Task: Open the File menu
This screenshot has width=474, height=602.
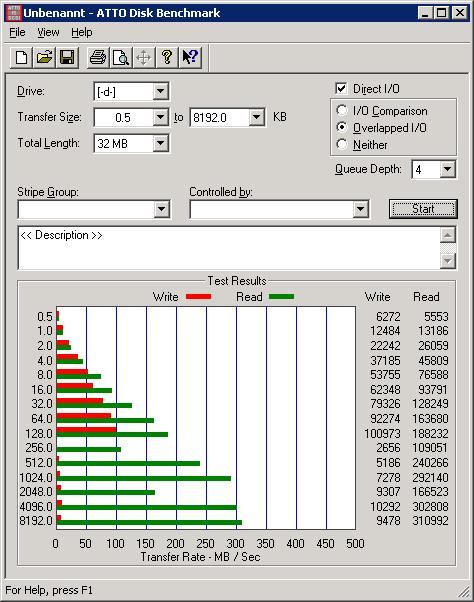Action: [x=17, y=32]
